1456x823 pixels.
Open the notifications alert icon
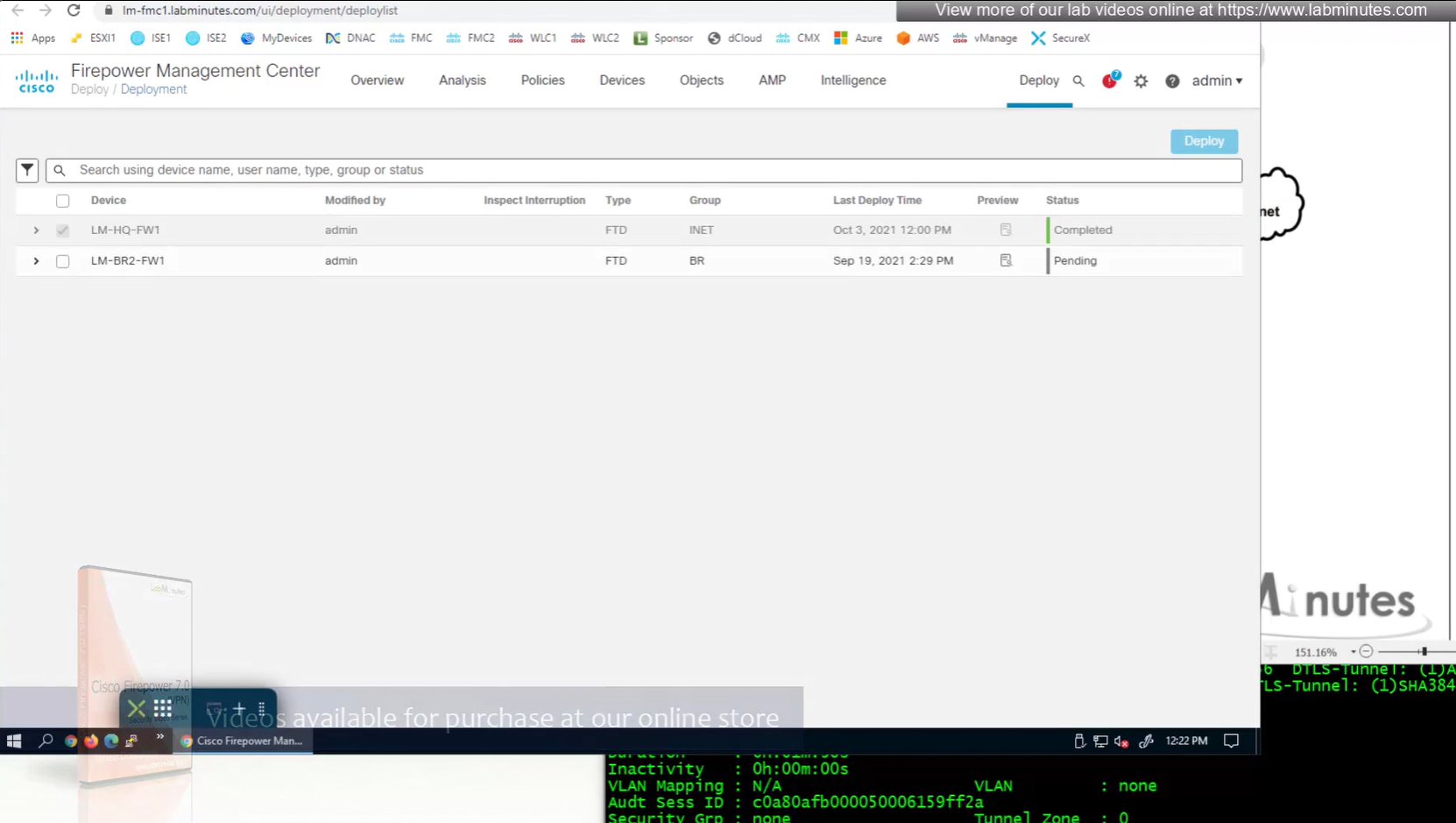click(1110, 81)
